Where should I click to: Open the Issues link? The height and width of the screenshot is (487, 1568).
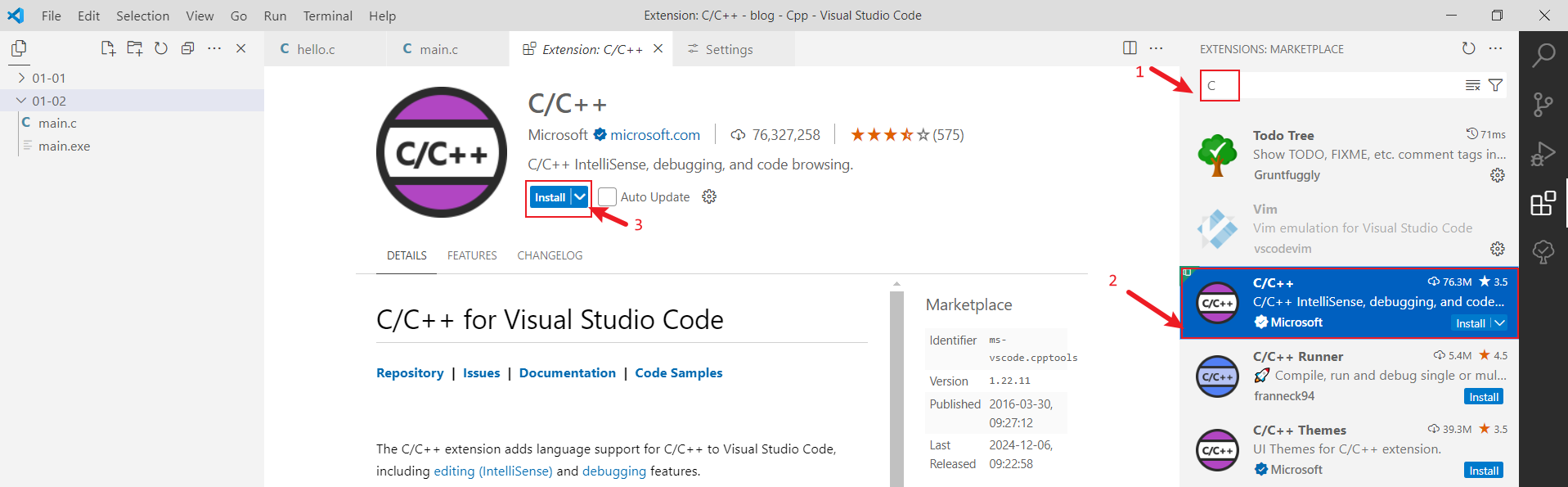481,372
